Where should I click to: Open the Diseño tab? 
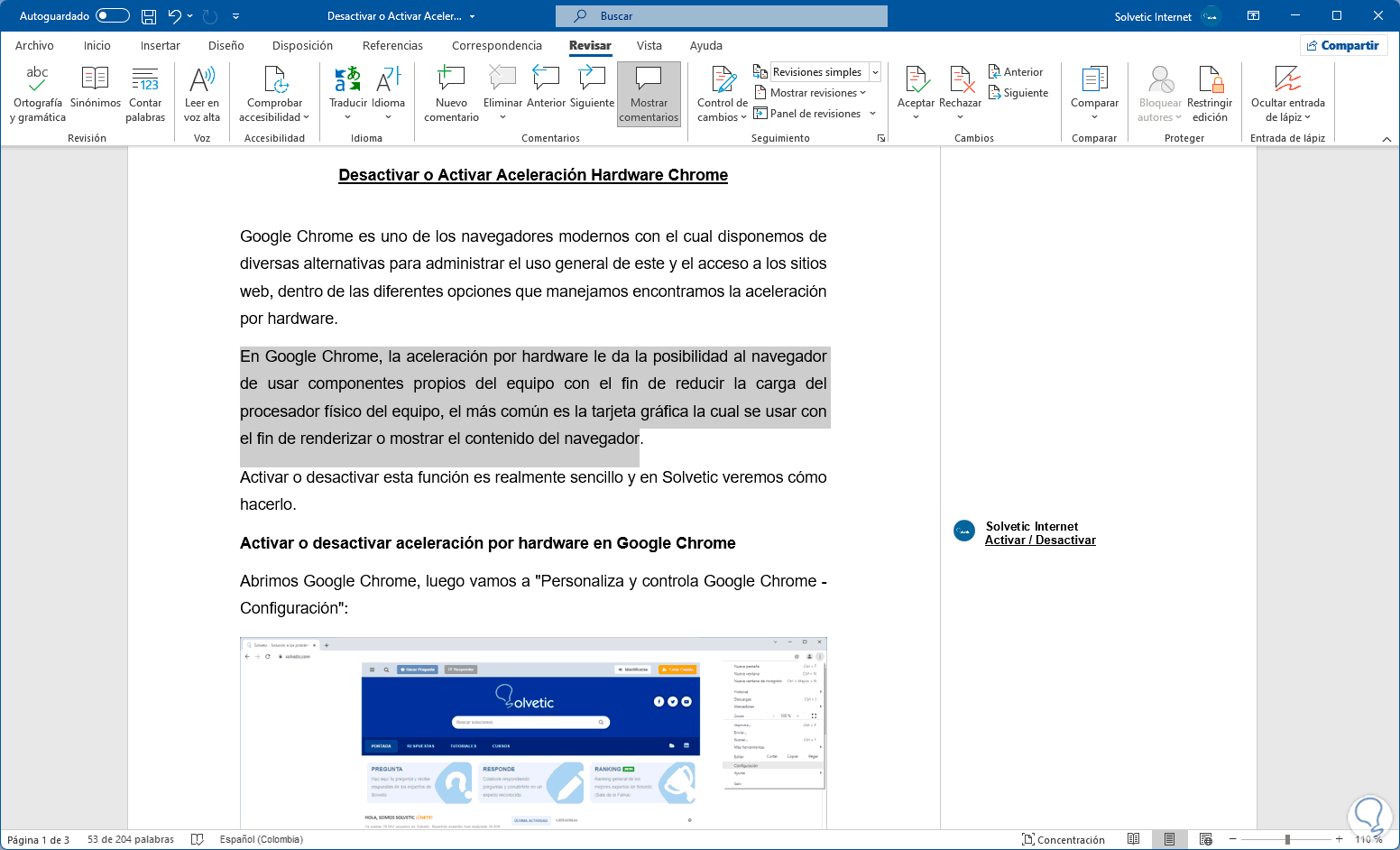(226, 45)
